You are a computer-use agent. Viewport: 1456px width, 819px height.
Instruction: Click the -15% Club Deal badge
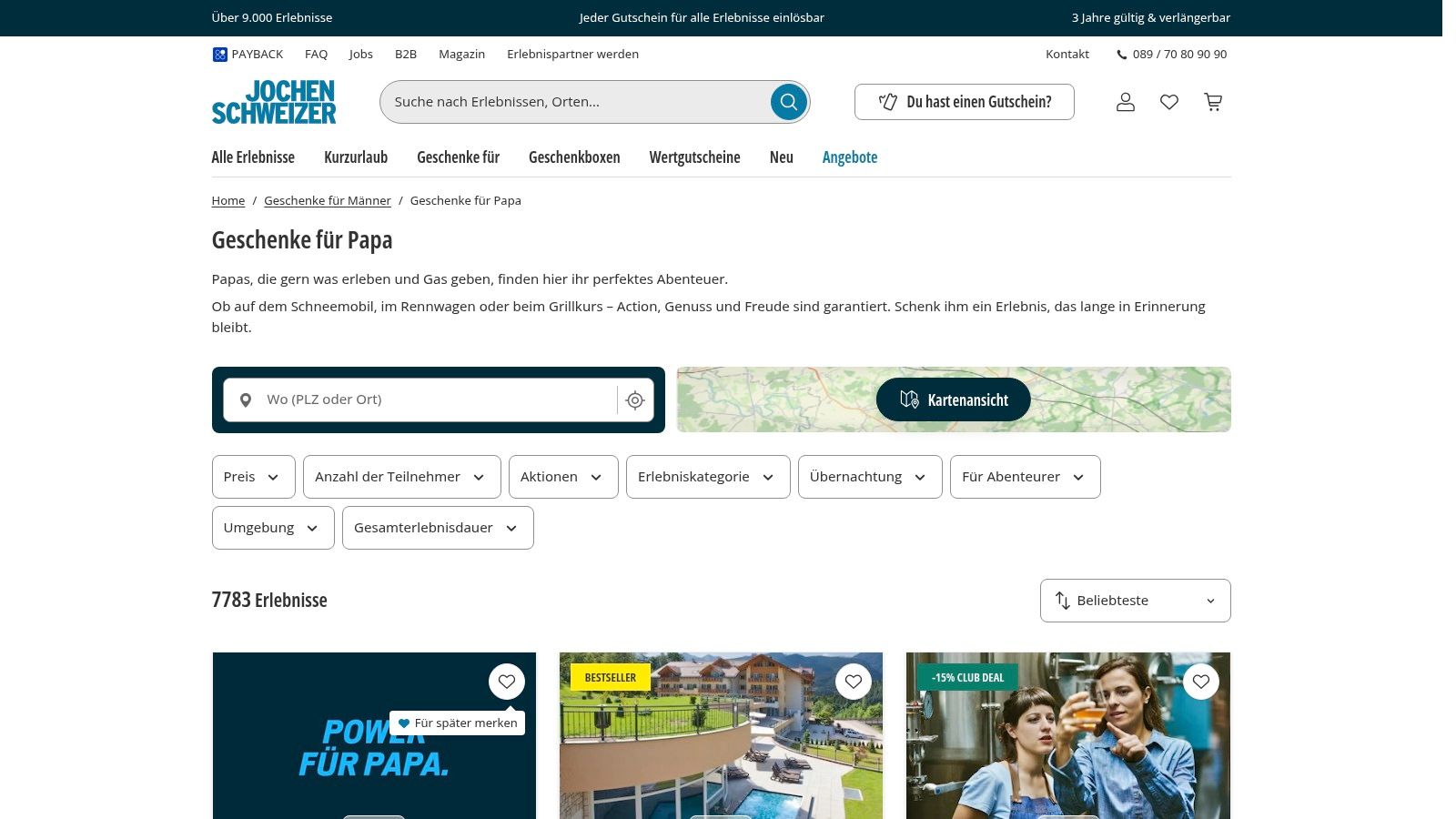(x=967, y=678)
